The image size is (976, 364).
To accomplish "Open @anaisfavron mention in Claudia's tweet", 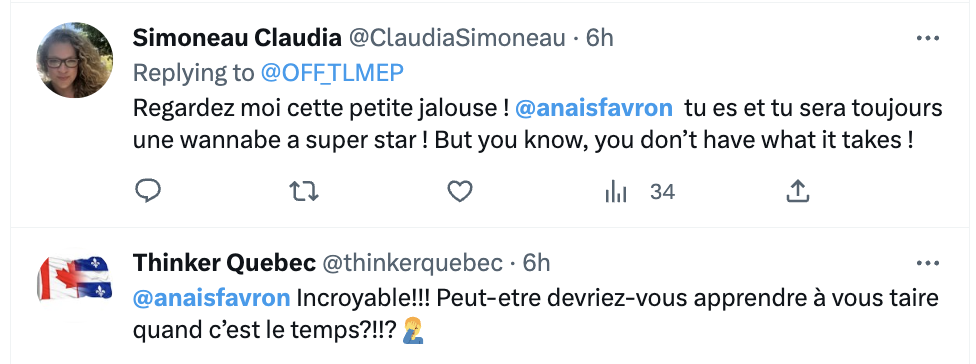I will click(594, 109).
